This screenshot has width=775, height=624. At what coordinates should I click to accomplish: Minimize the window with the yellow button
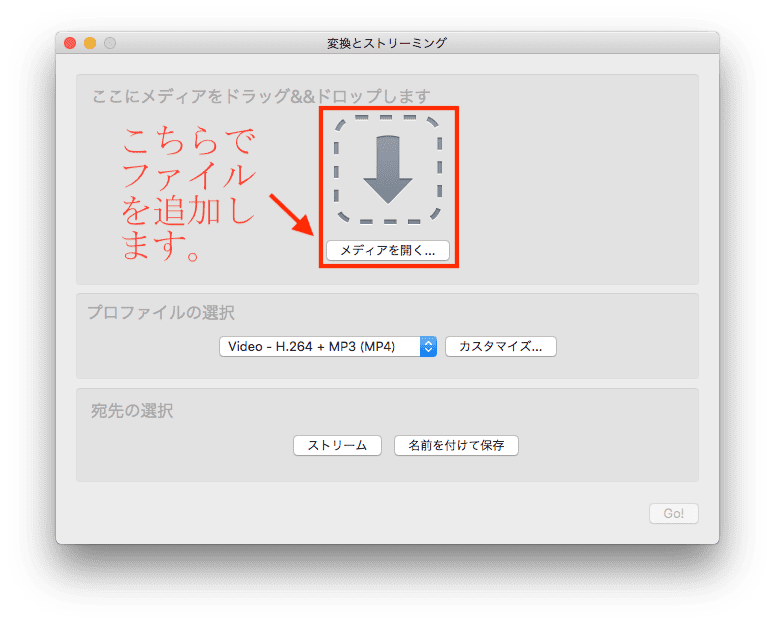(x=90, y=44)
